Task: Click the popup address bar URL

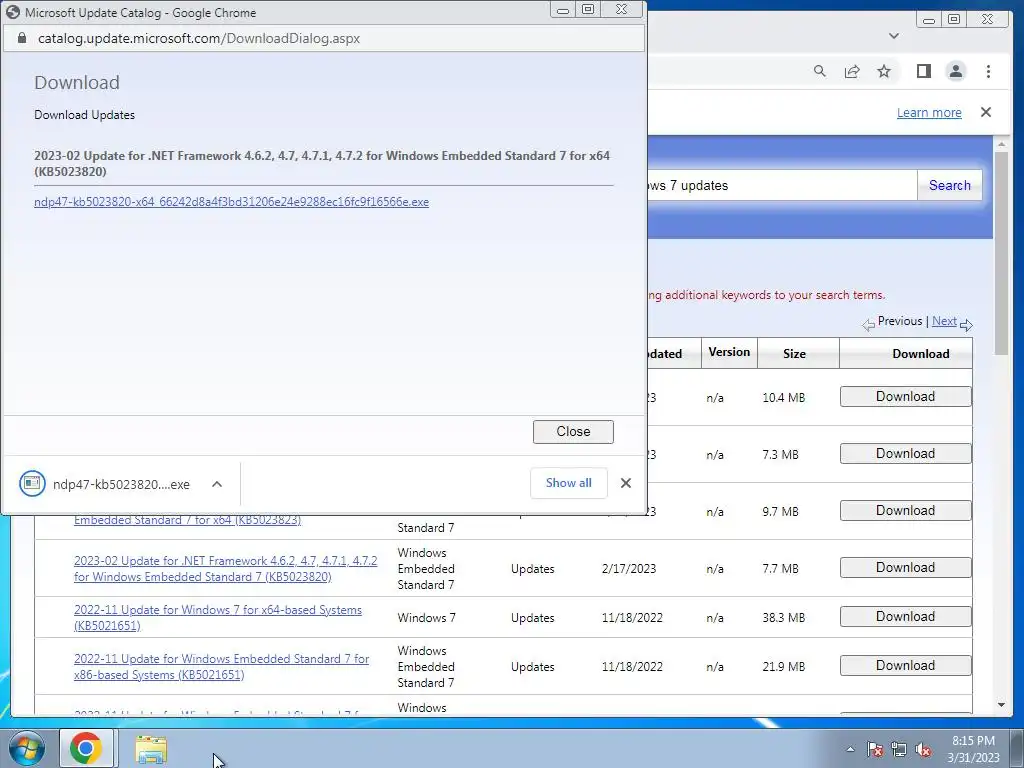Action: click(199, 38)
